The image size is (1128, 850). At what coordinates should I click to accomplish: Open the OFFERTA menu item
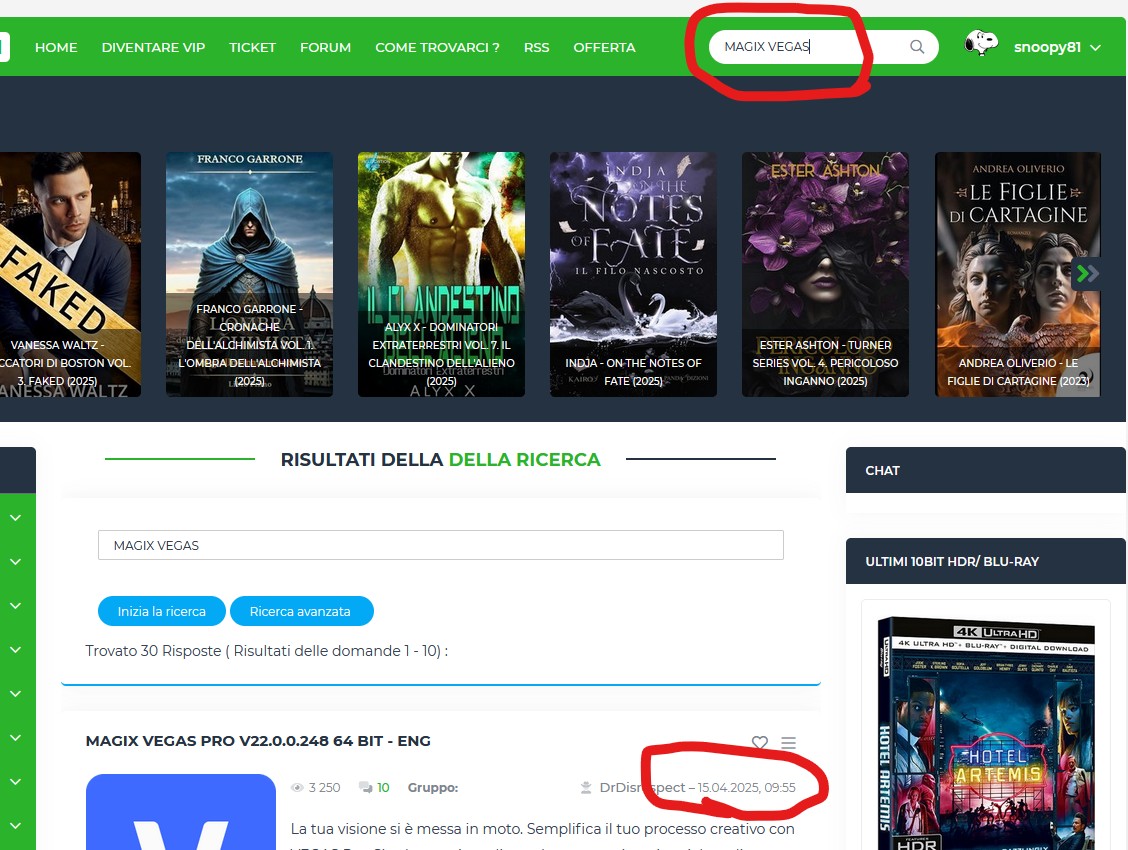coord(604,47)
